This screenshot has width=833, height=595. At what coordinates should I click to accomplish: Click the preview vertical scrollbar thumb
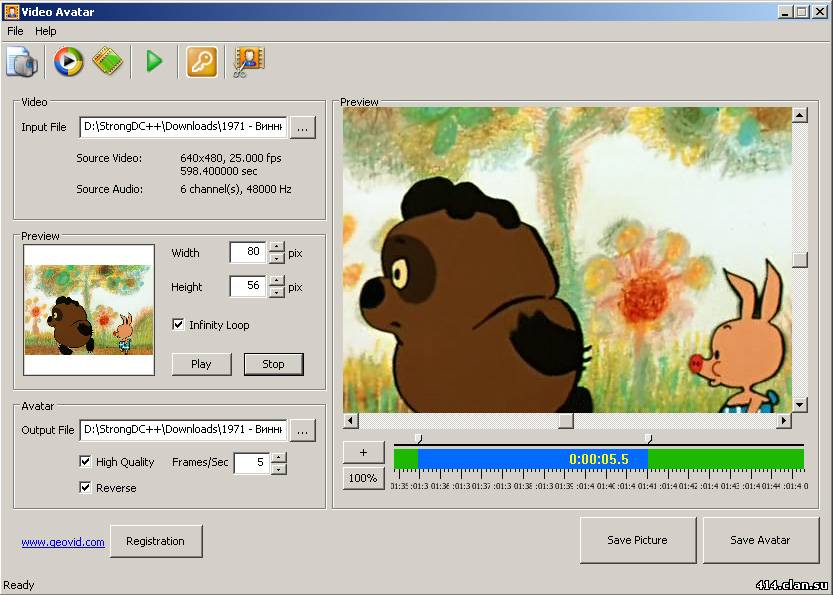pyautogui.click(x=800, y=259)
